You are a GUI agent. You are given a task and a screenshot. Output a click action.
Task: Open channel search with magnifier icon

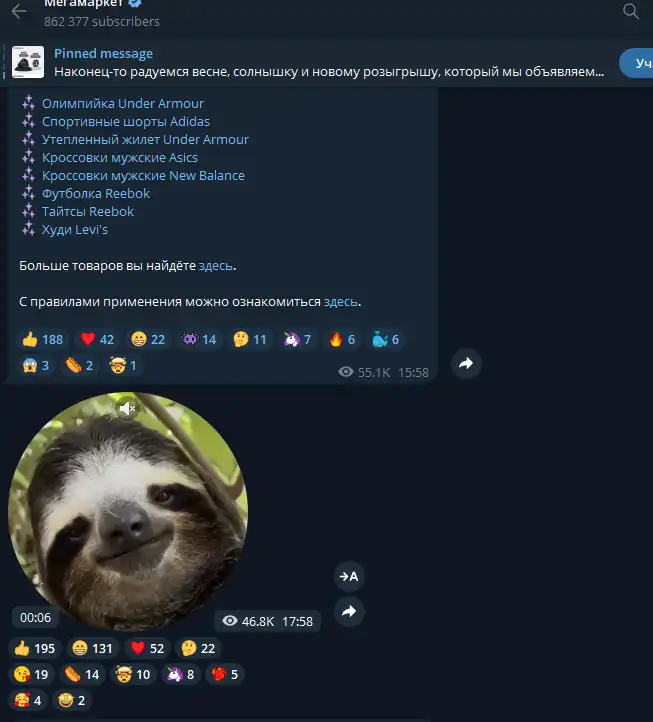(630, 11)
